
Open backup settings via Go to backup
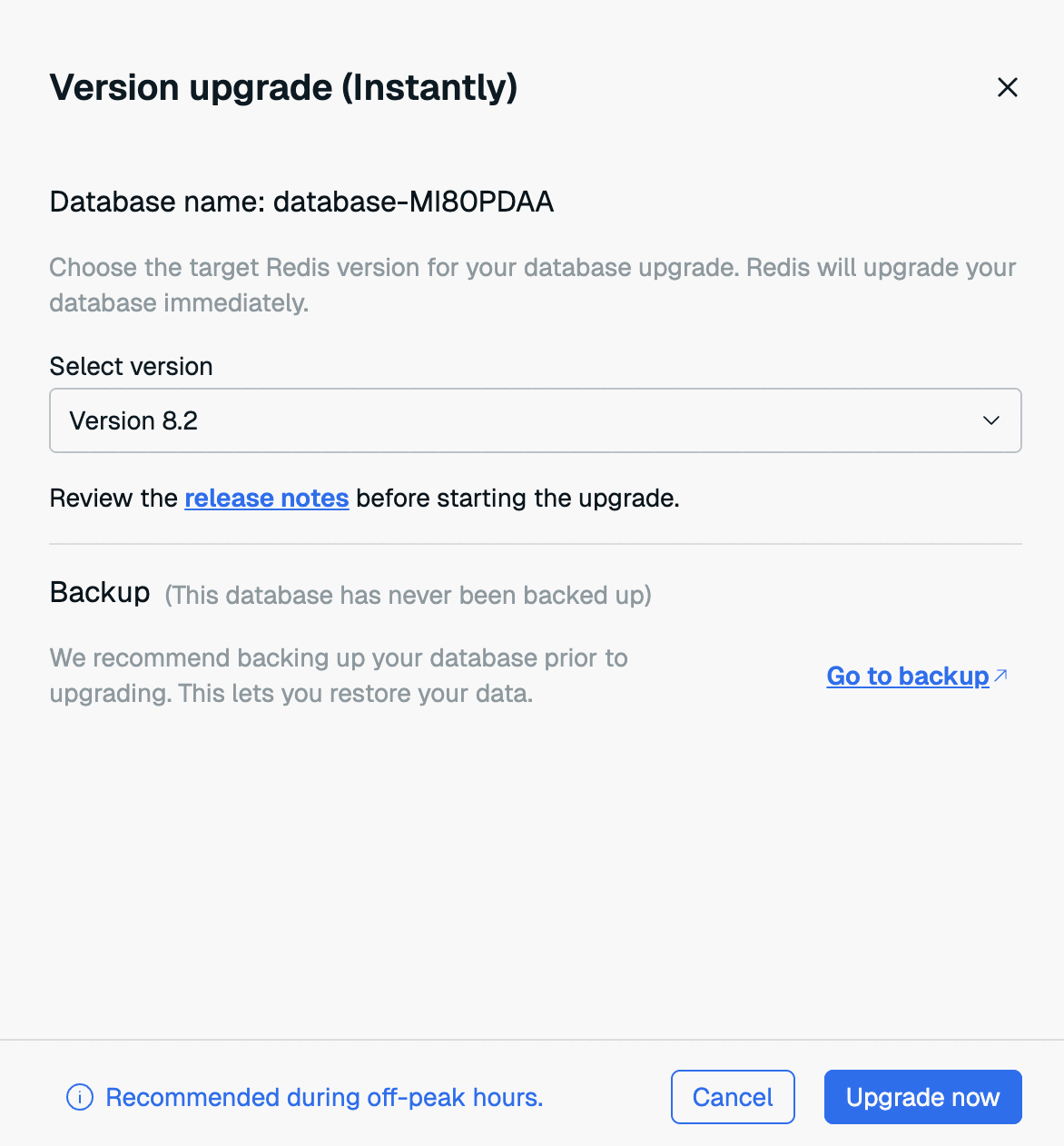coord(907,676)
